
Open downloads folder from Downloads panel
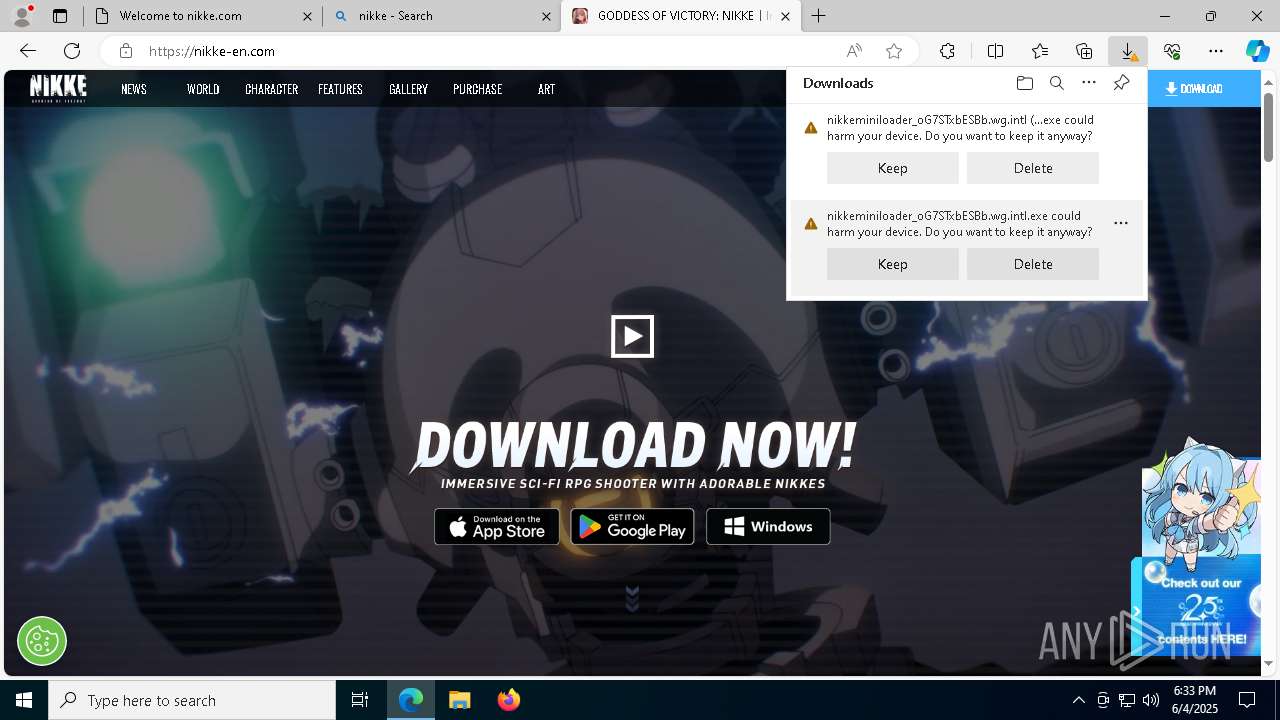(x=1024, y=83)
